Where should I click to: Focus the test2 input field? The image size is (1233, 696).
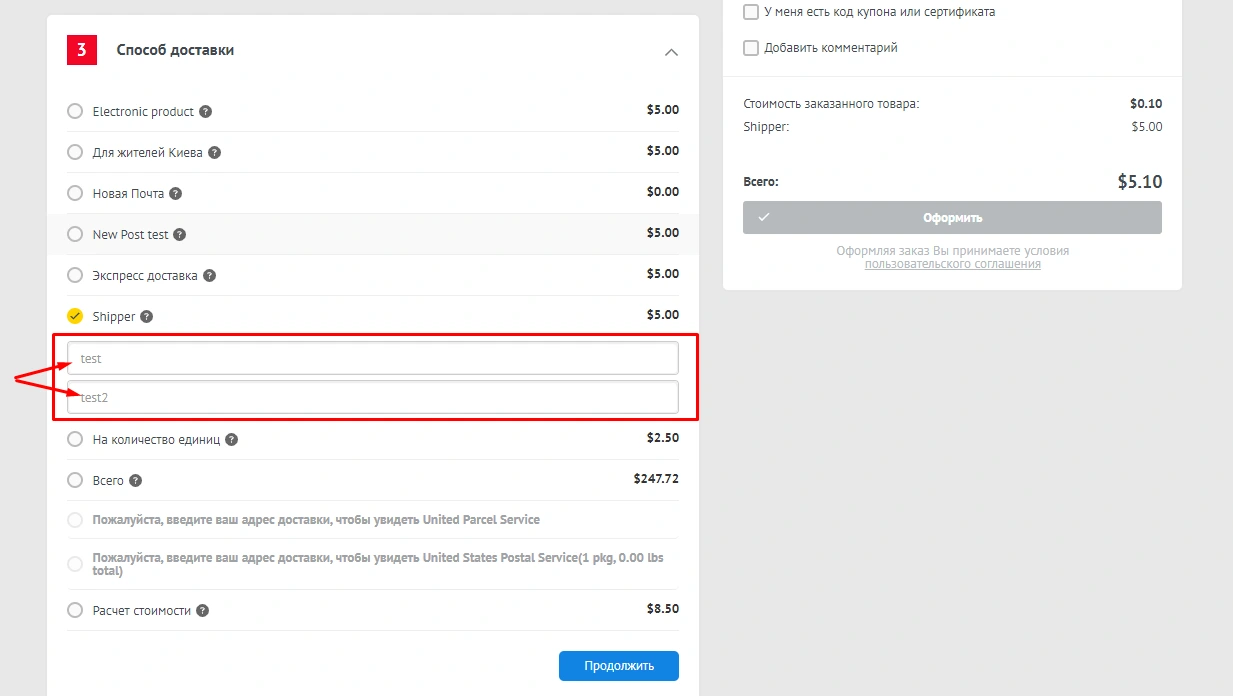pyautogui.click(x=372, y=397)
